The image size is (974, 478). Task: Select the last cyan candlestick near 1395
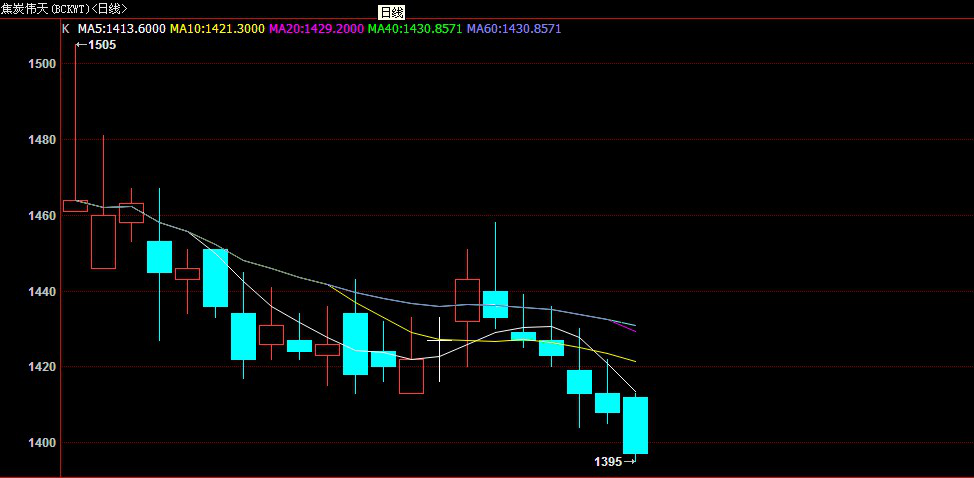tap(635, 426)
